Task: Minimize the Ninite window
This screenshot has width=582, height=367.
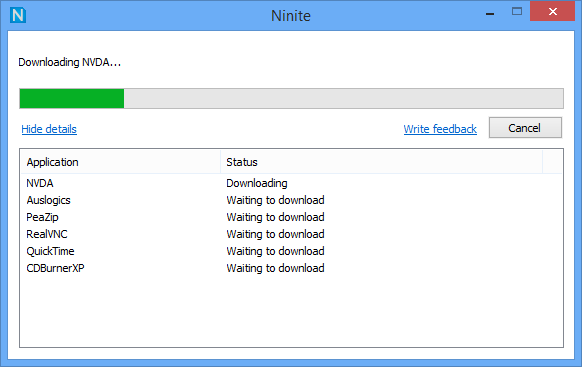Action: 490,13
